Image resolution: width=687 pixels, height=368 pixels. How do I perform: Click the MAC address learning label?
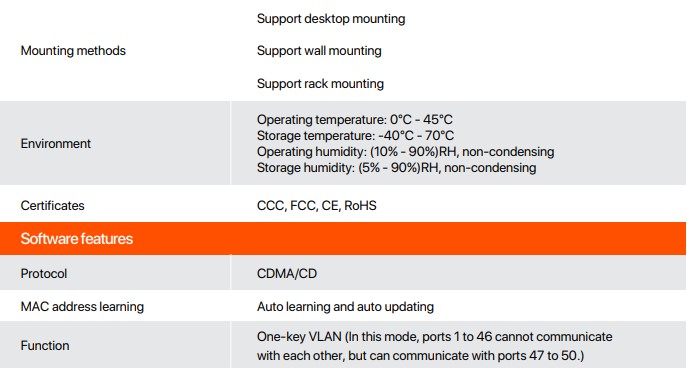[82, 307]
